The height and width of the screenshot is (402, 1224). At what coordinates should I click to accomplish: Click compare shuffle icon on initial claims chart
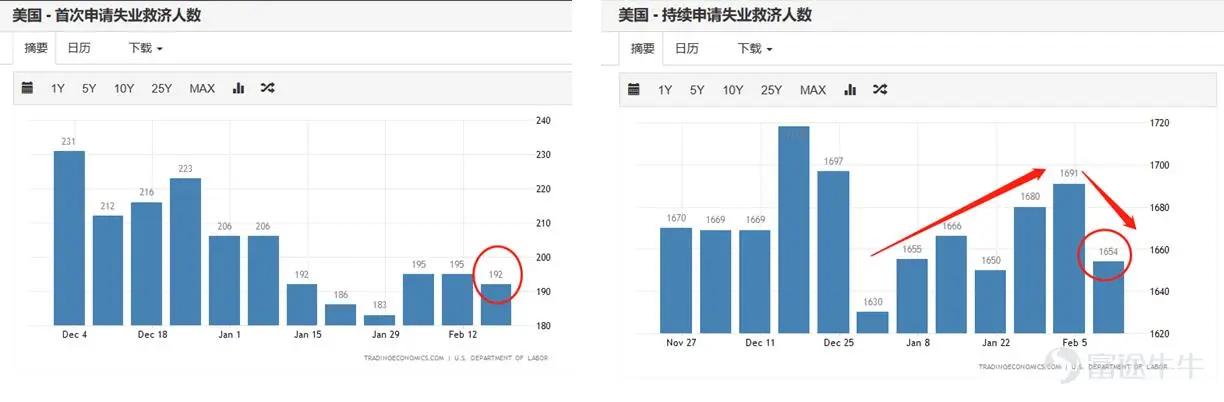(267, 89)
